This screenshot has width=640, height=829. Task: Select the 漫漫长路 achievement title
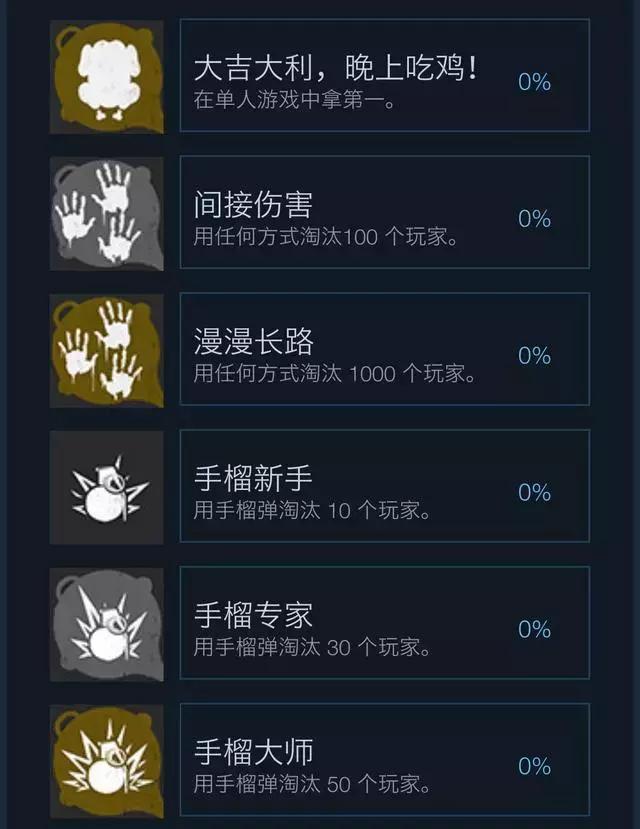(x=253, y=342)
